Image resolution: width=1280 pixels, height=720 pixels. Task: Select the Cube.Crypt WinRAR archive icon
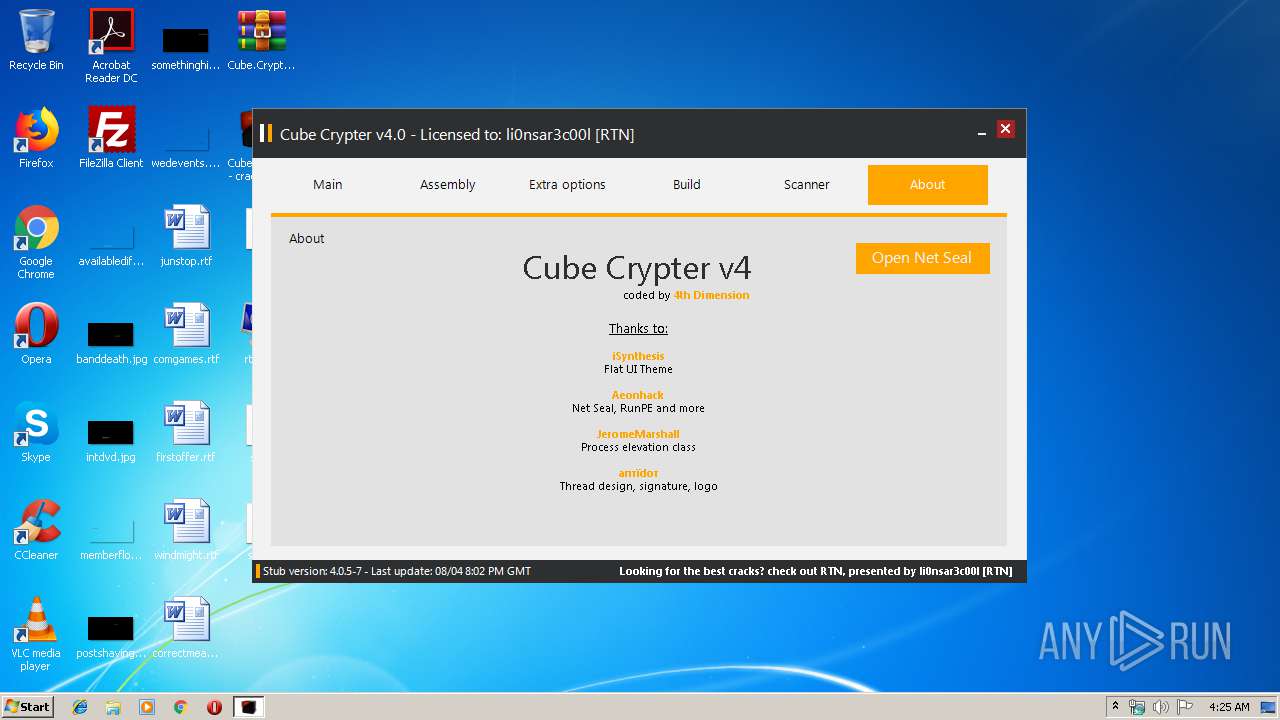pos(261,40)
